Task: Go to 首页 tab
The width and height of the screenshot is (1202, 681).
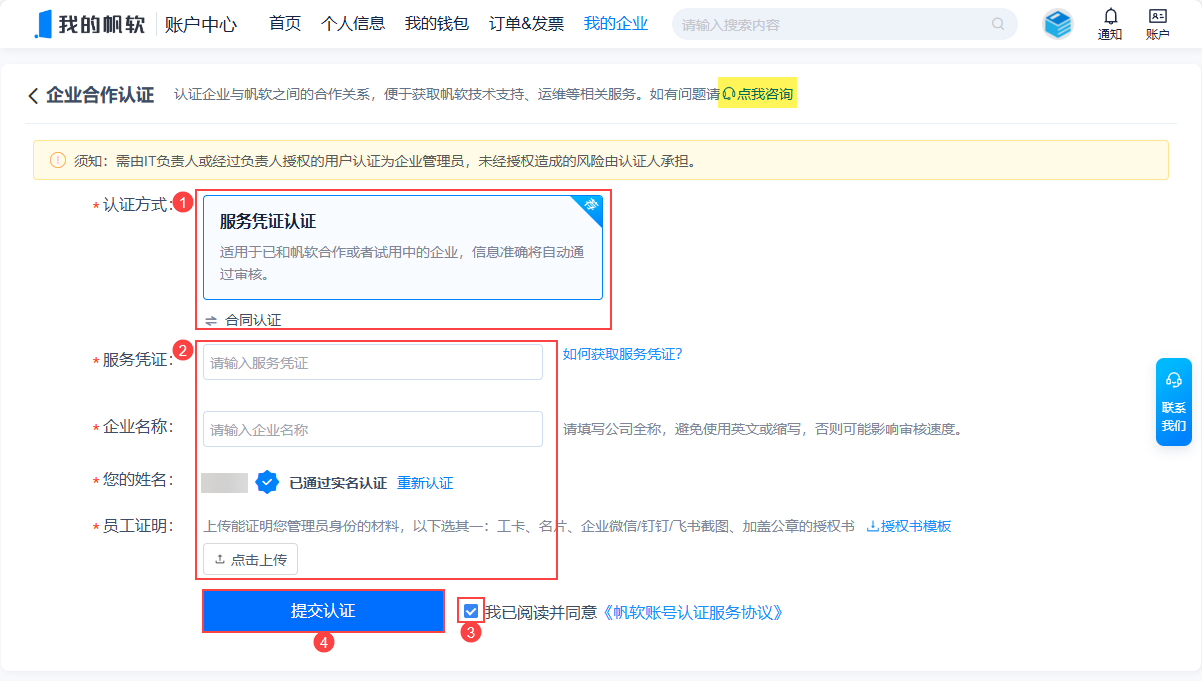Action: (x=285, y=24)
